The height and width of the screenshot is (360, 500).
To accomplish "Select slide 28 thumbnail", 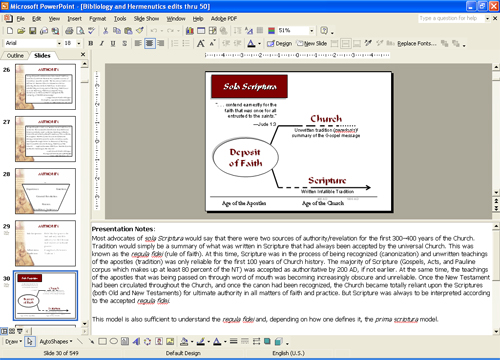I will 45,191.
